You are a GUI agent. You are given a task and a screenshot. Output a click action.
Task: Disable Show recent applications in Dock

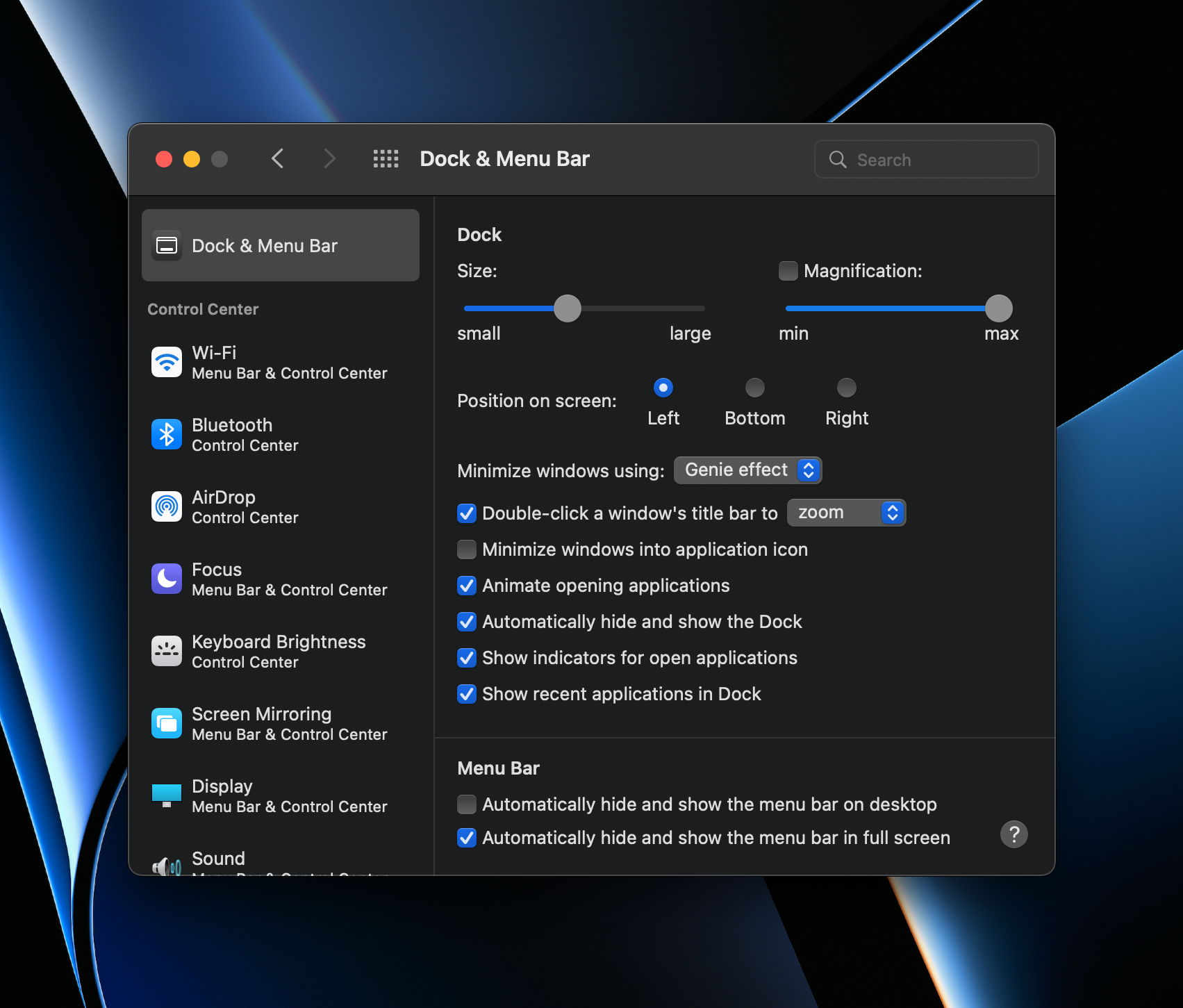pos(467,693)
